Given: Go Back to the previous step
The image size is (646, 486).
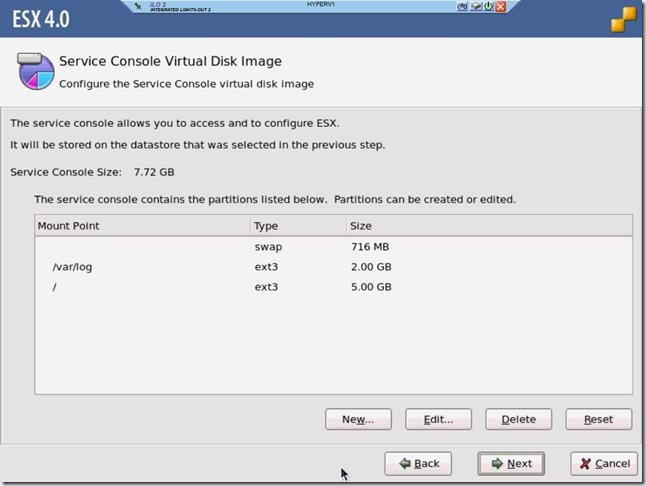Looking at the screenshot, I should coord(418,463).
